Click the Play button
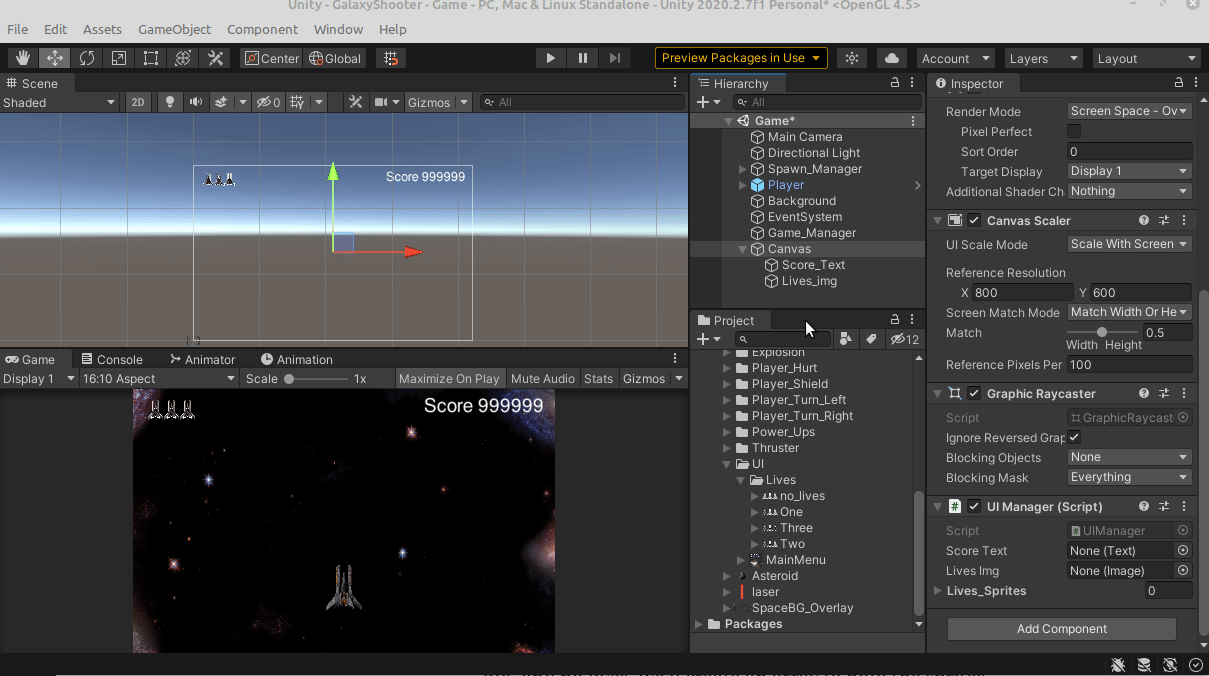The height and width of the screenshot is (676, 1209). pos(550,58)
